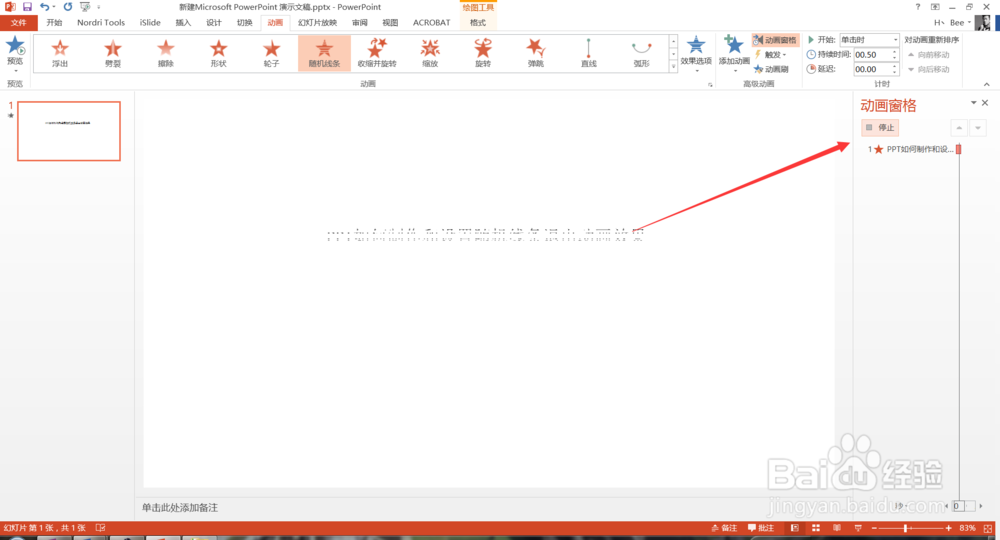Open the Drawing Tools Format (格式) tab
The image size is (1000, 540).
(x=478, y=22)
